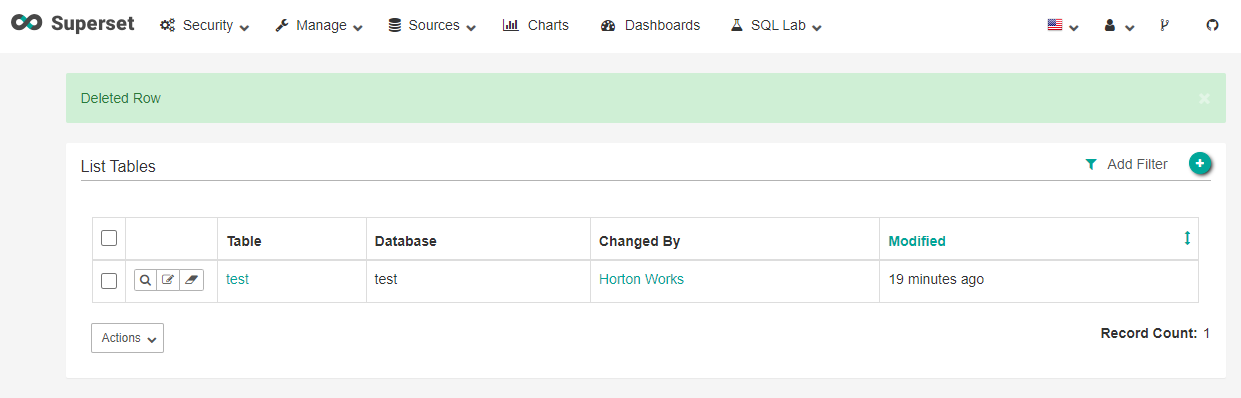Open the US flag language selector

(x=1063, y=26)
